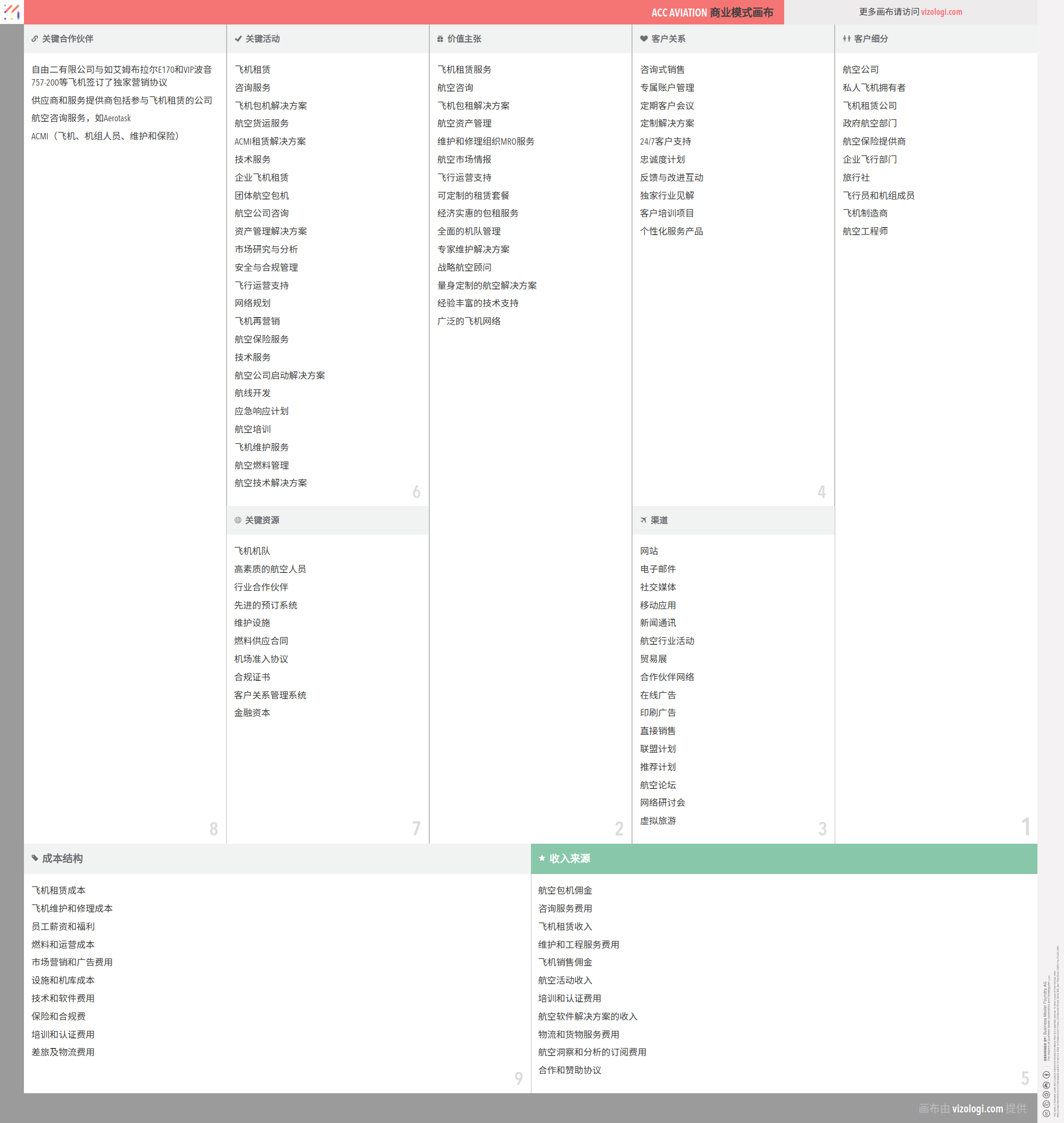Click the Creative Commons icon at bottom right

pos(1046,1113)
